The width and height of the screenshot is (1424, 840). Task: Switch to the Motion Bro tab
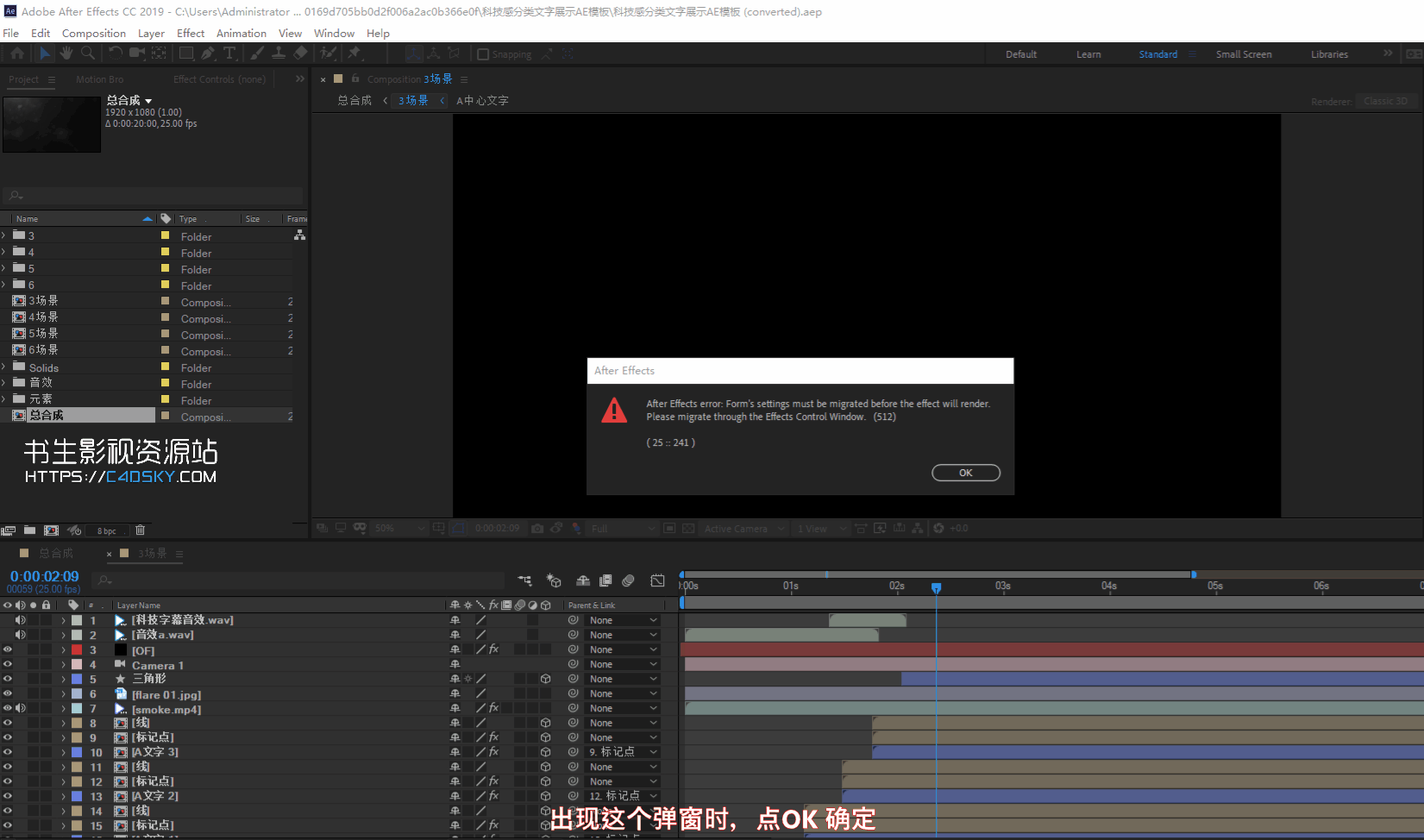pos(99,79)
